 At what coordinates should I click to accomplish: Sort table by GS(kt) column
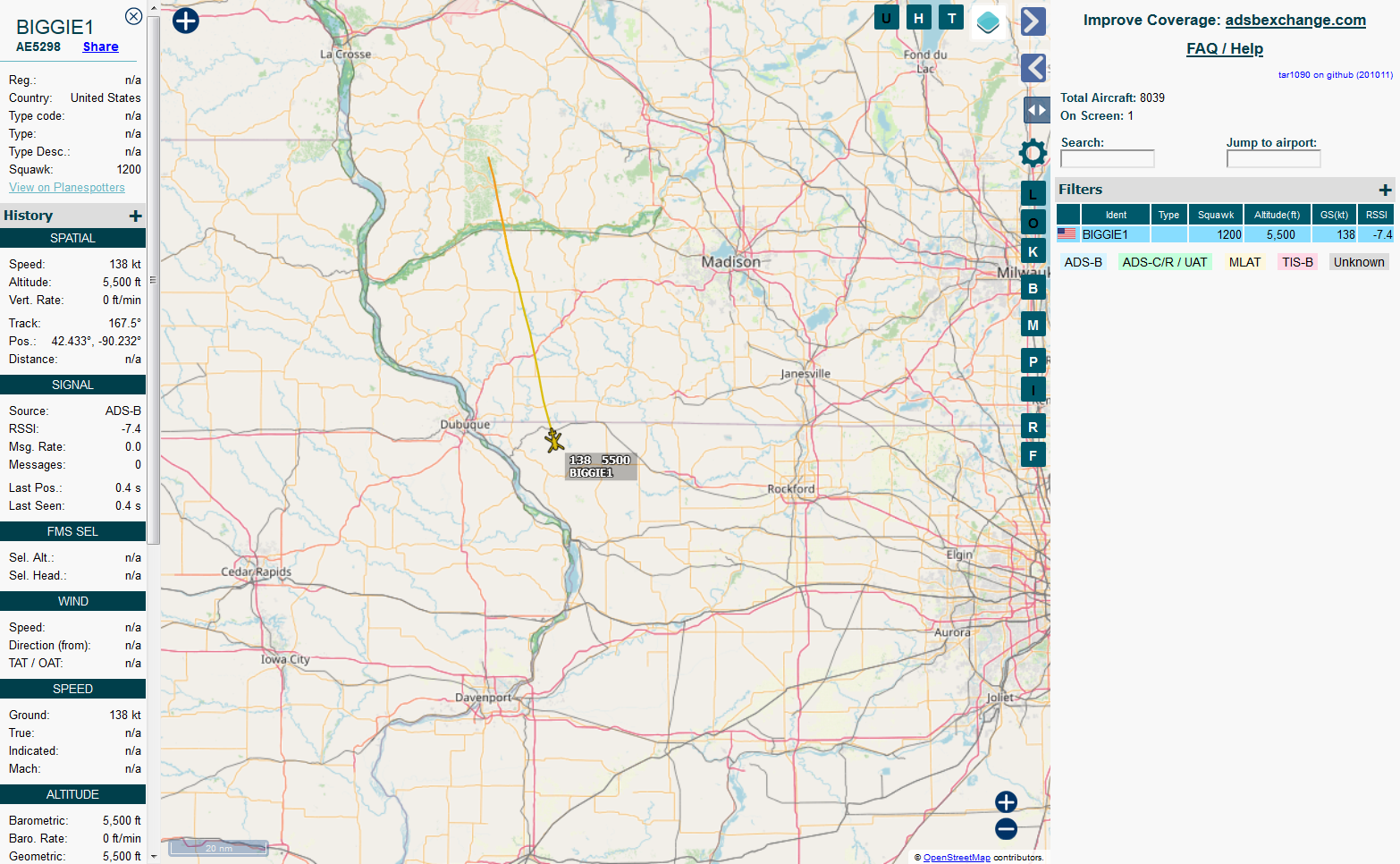click(1334, 215)
